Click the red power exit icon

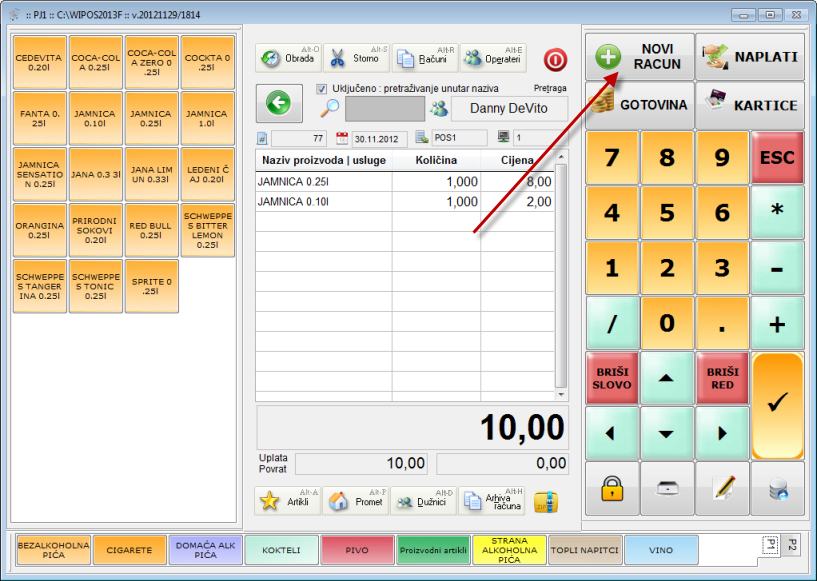[x=554, y=59]
